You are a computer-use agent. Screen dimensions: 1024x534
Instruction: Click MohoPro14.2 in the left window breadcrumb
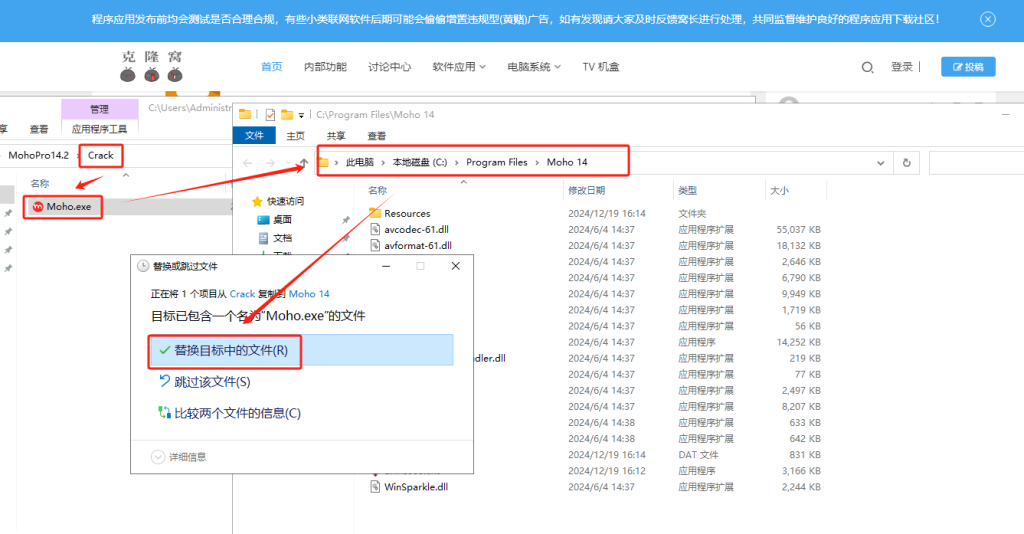(39, 155)
